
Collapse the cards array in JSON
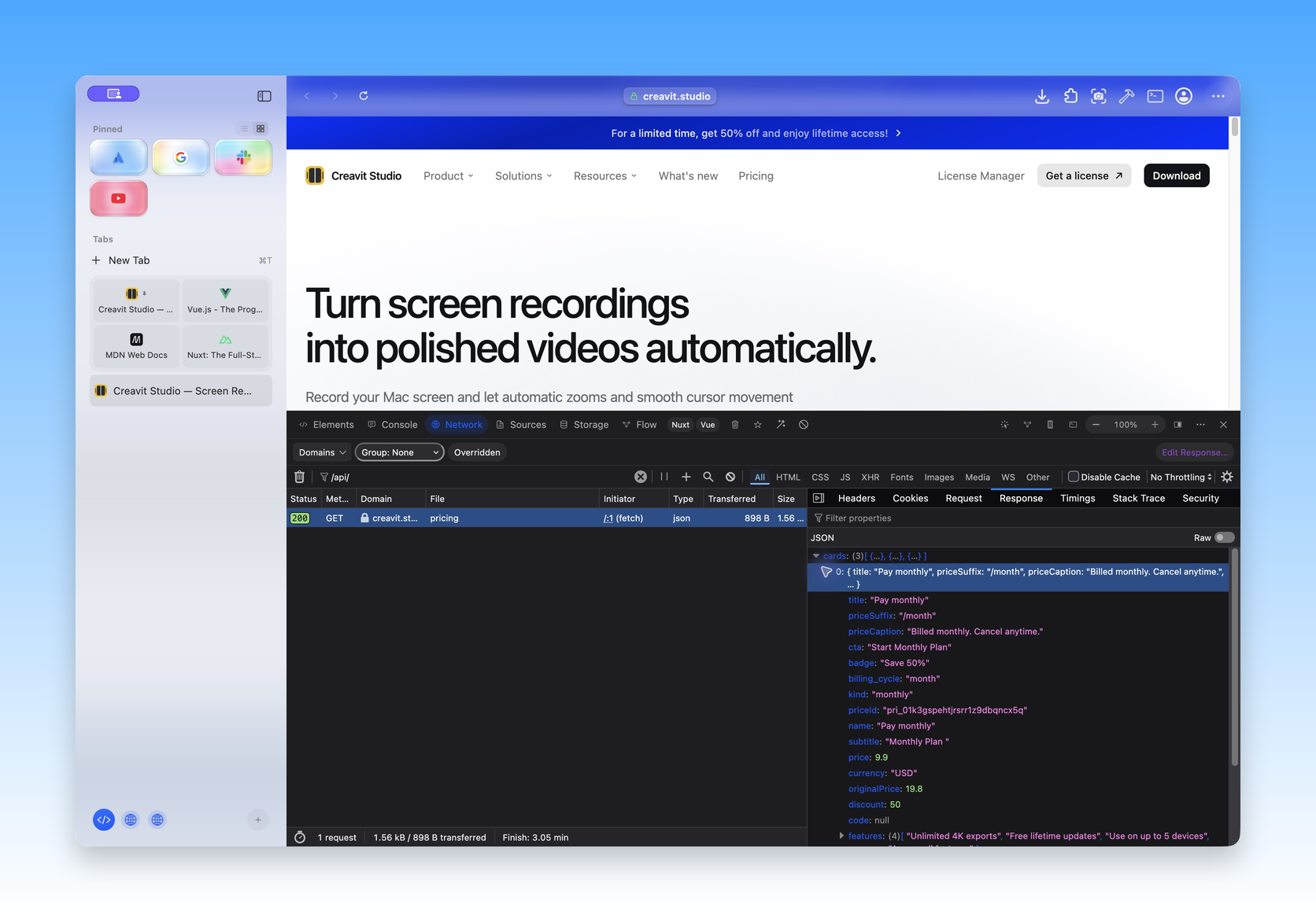pyautogui.click(x=816, y=556)
